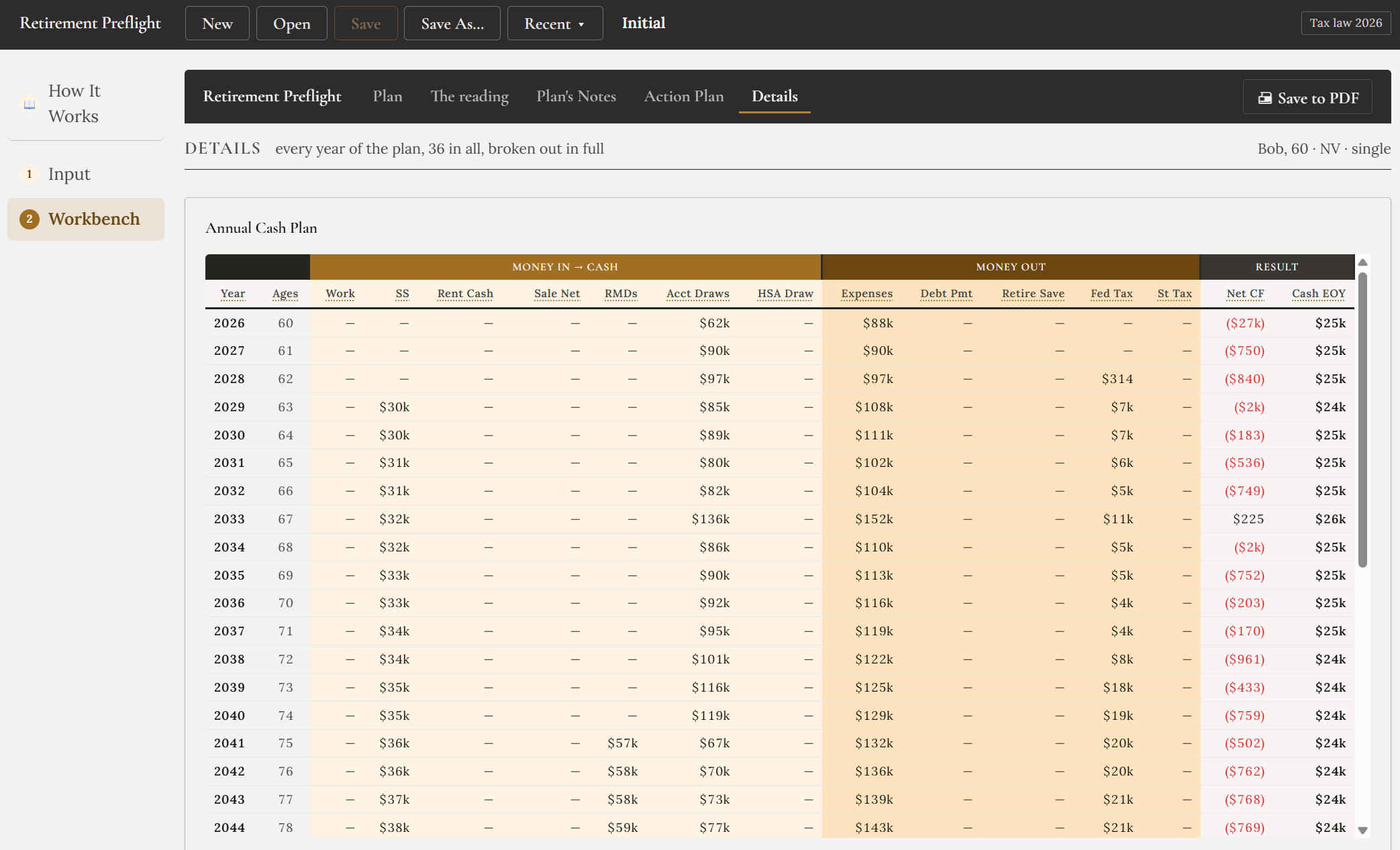
Task: Click the Rent Cash column header
Action: click(x=465, y=294)
